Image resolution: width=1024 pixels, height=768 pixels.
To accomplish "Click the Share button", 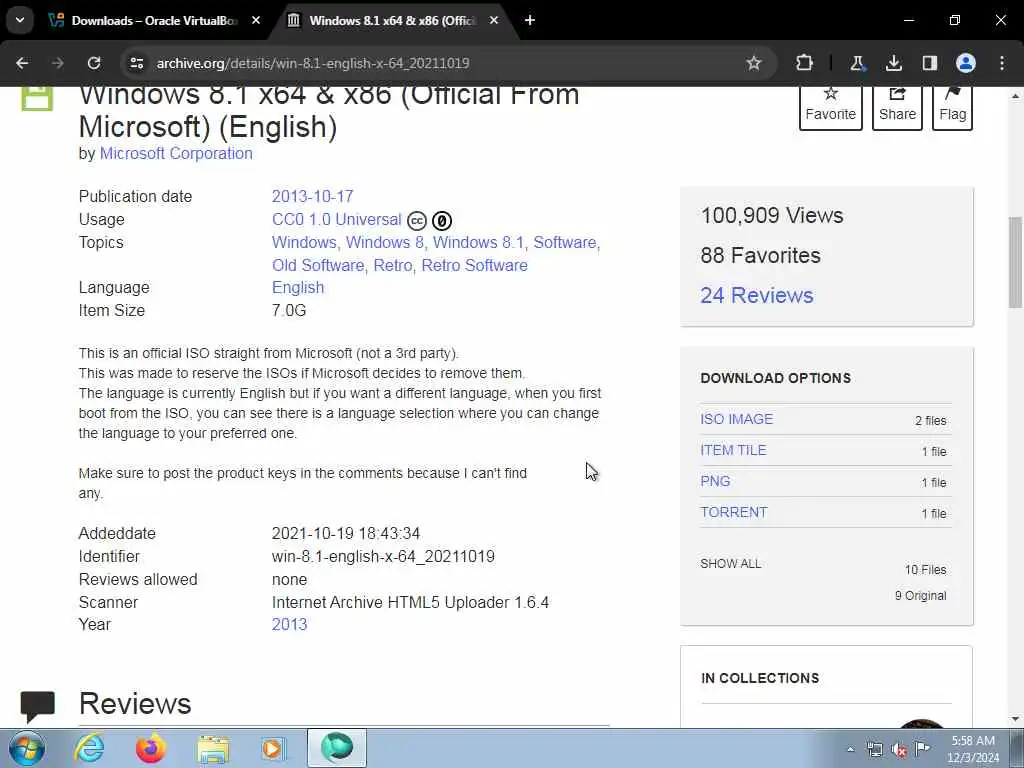I will pos(897,106).
